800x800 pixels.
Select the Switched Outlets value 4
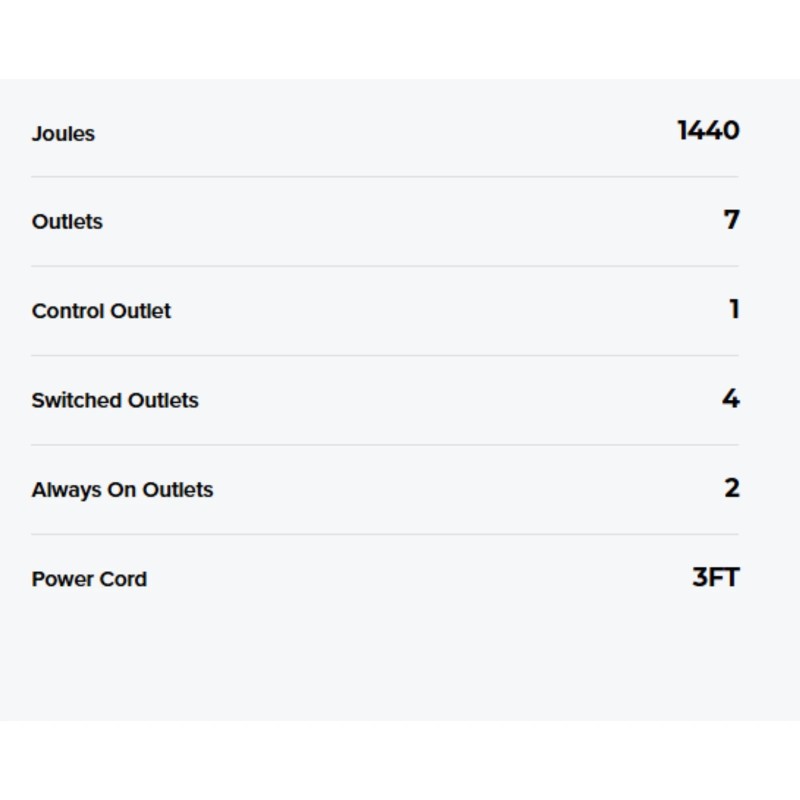[731, 398]
